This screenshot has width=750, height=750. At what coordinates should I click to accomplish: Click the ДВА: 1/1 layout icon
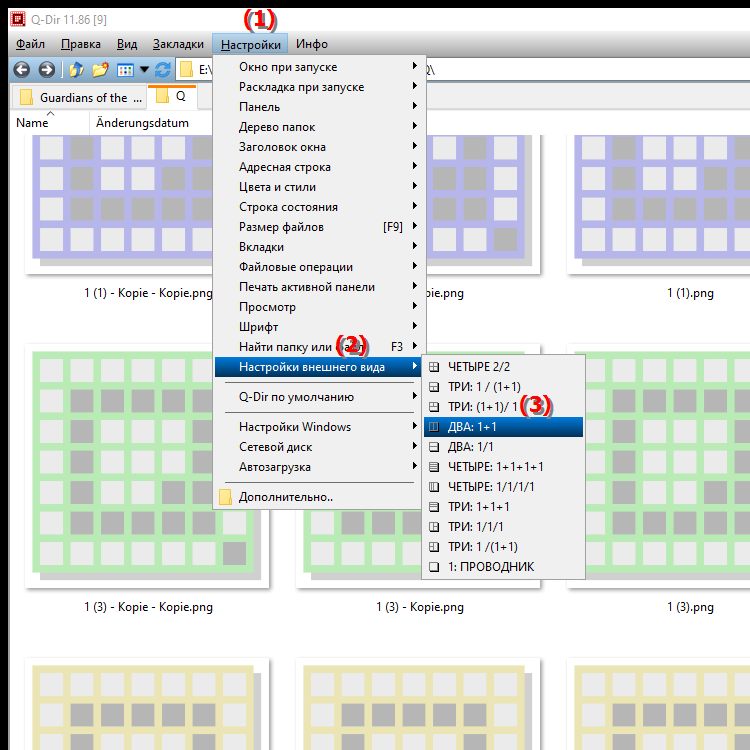(434, 447)
